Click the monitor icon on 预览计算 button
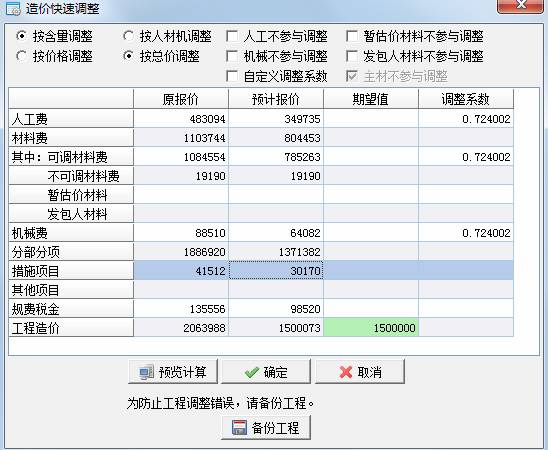The image size is (548, 450). [x=146, y=372]
